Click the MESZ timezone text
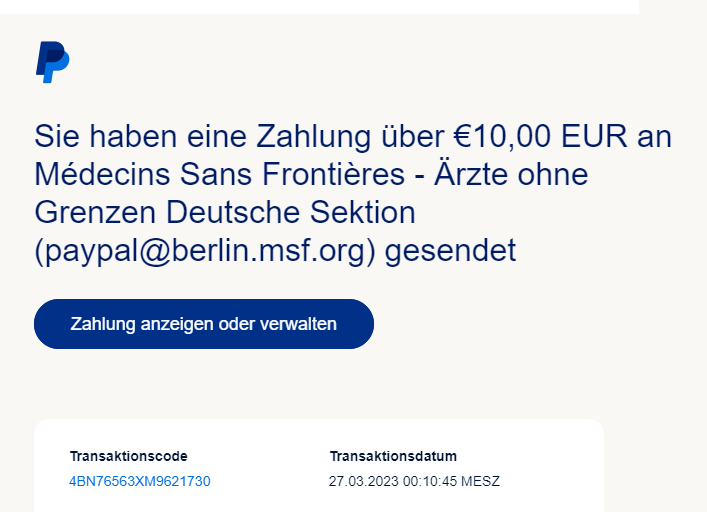This screenshot has height=512, width=707. (480, 482)
